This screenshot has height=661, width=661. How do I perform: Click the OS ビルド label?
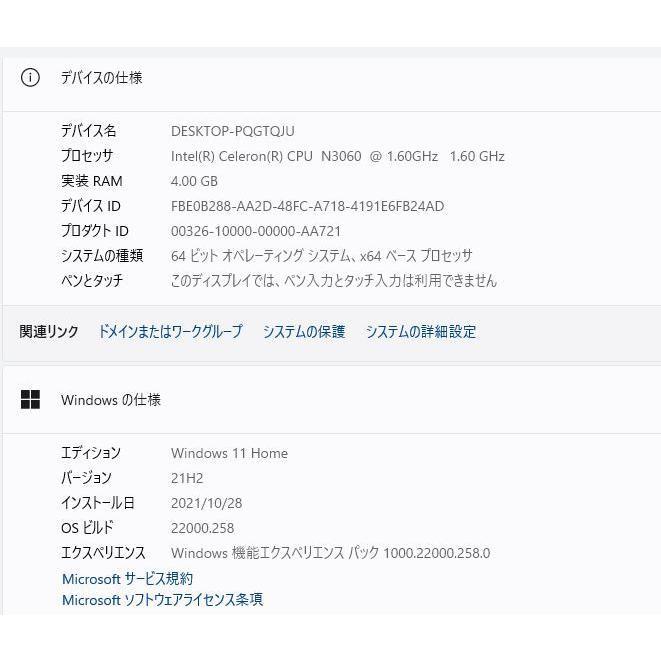[x=88, y=527]
